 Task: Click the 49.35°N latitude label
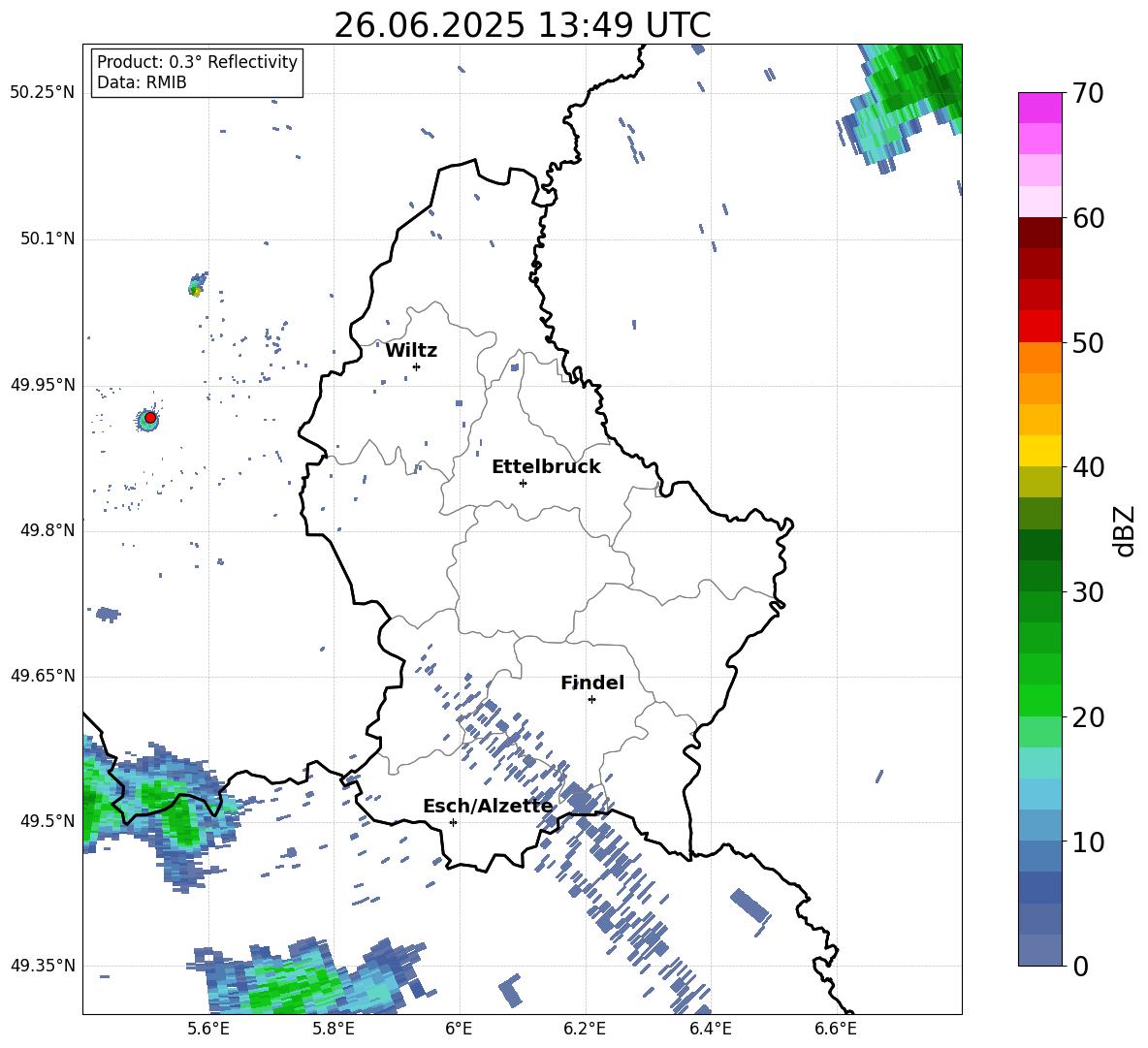click(42, 966)
